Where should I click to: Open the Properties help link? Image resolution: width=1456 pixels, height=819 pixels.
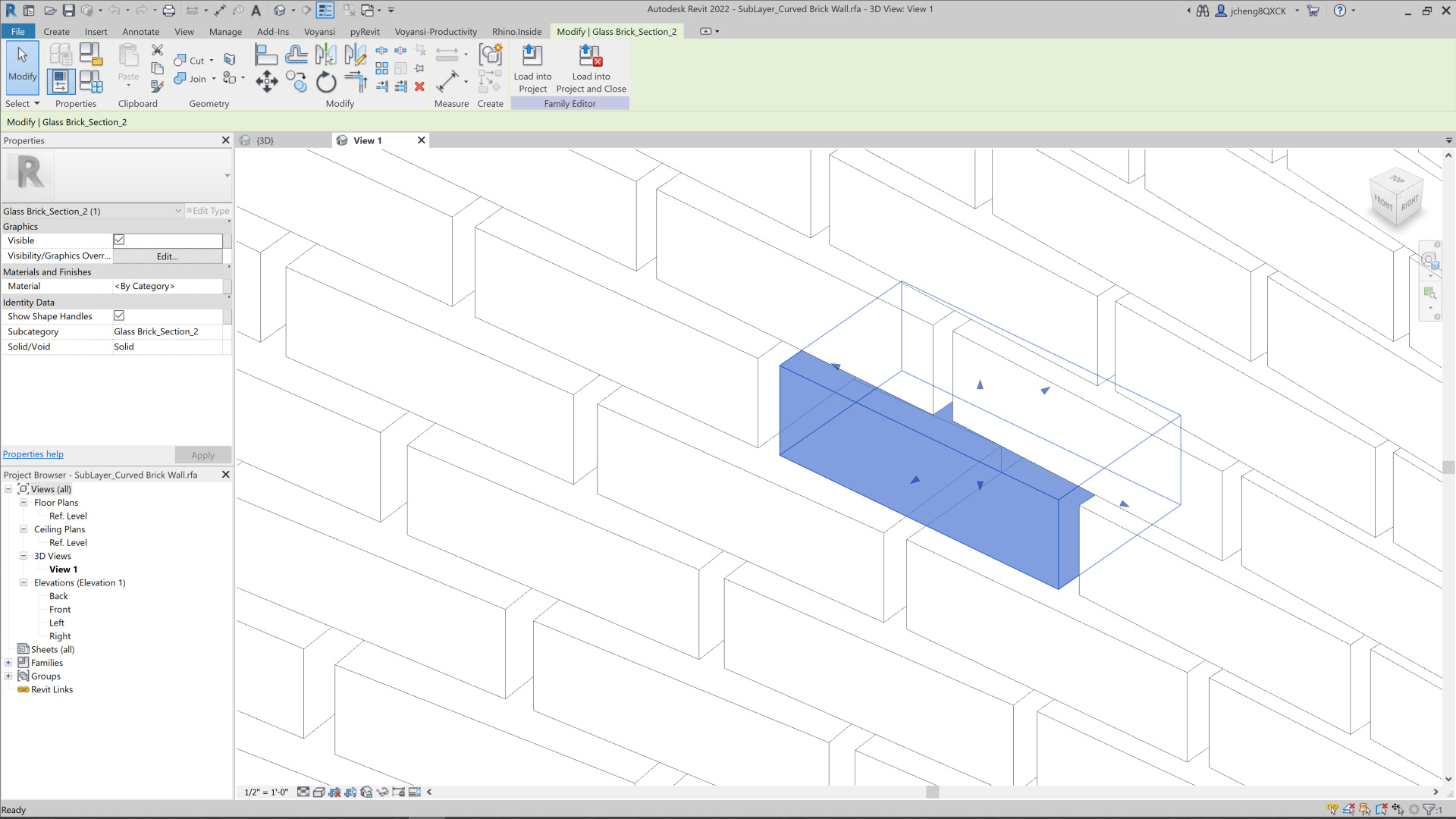pos(33,454)
